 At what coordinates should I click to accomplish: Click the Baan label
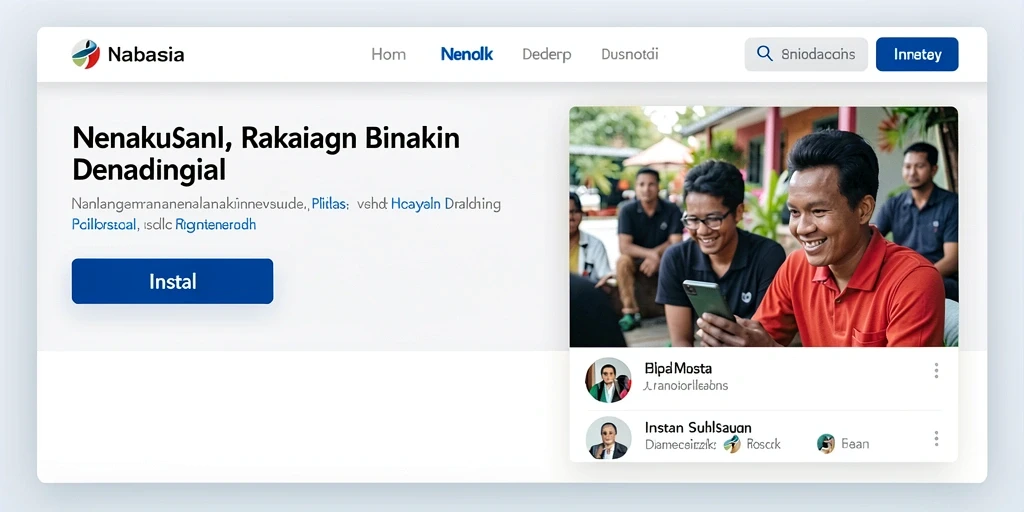tap(855, 445)
